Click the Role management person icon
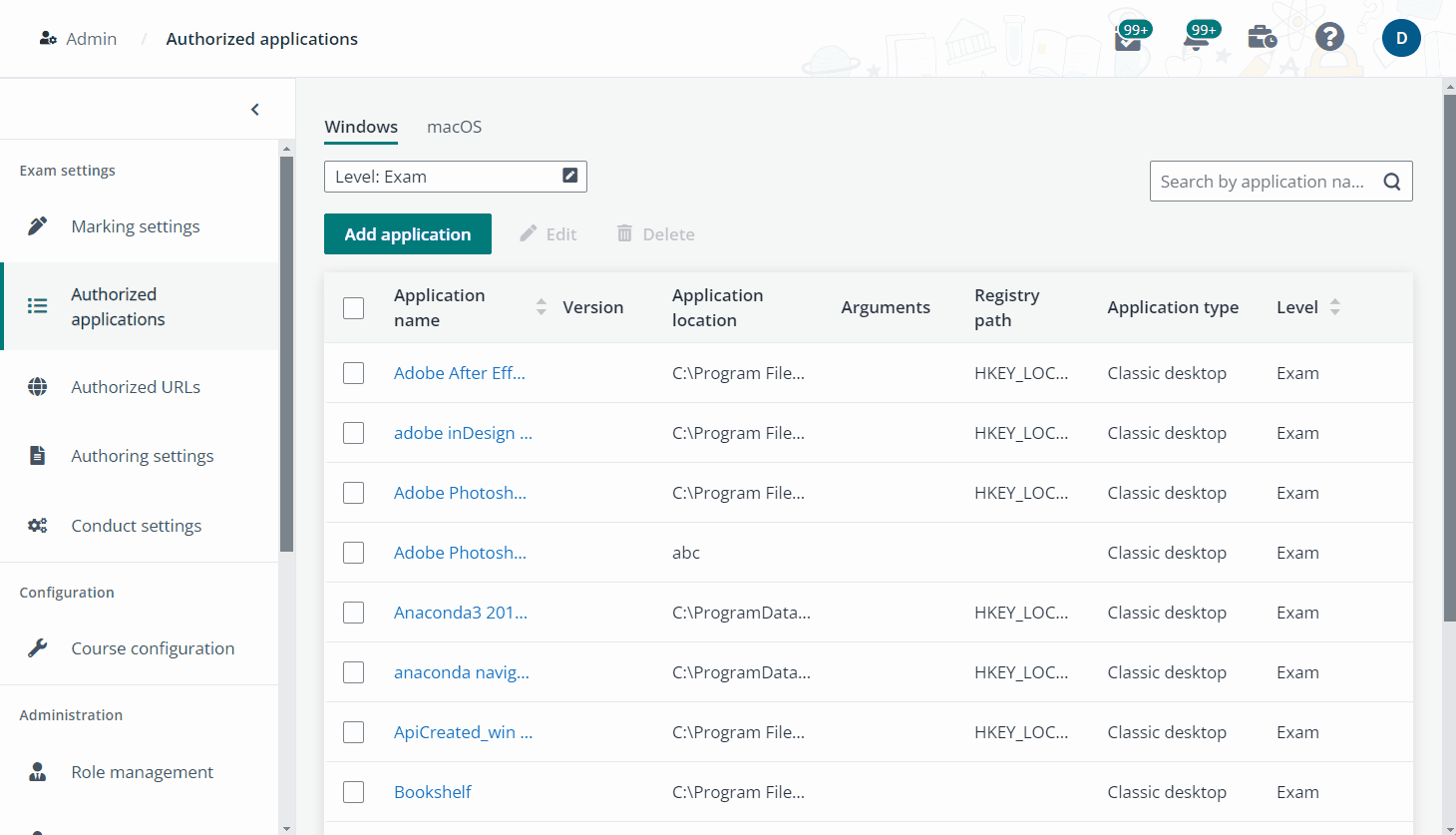This screenshot has height=835, width=1456. tap(38, 772)
